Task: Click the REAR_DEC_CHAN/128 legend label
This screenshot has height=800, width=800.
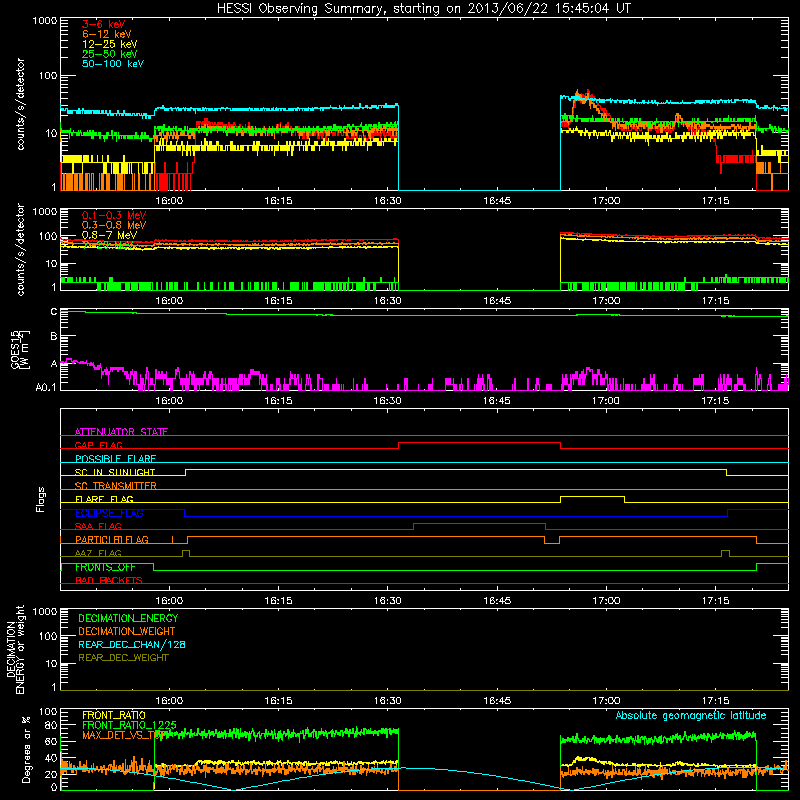Action: [132, 644]
